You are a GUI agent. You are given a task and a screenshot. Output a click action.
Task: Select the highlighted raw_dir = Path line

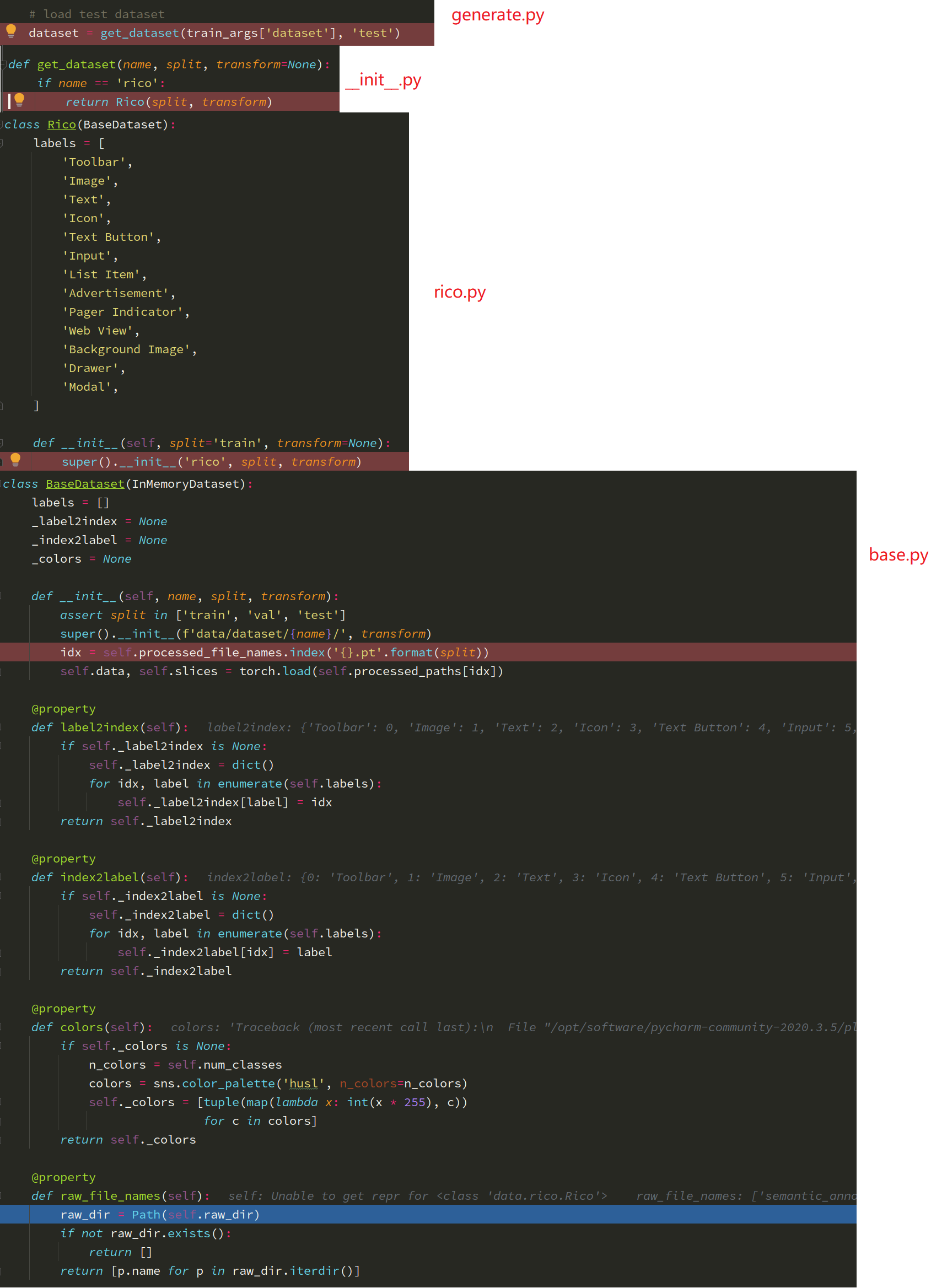[159, 1214]
